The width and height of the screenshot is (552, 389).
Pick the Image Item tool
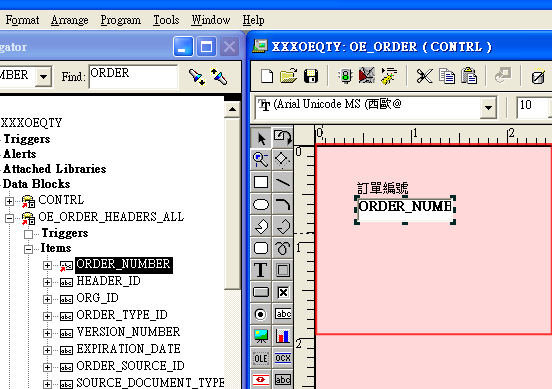point(261,336)
